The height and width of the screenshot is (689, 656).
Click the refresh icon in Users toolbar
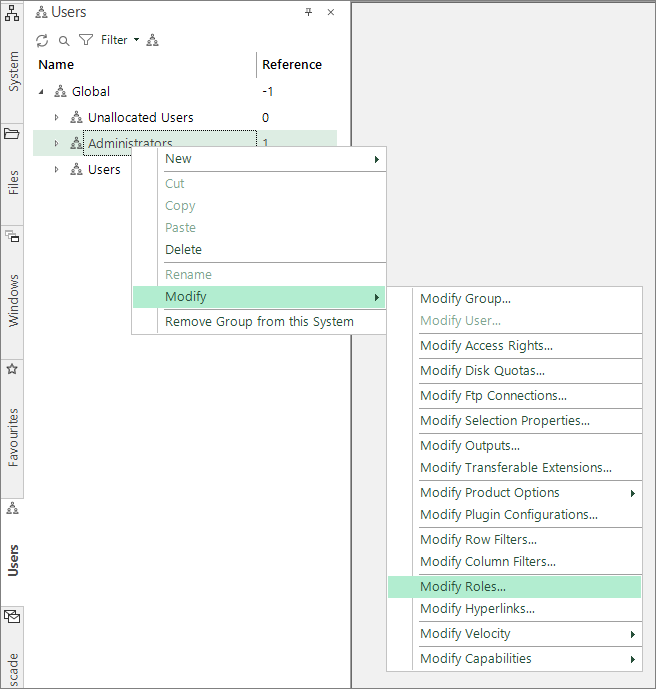(x=42, y=40)
